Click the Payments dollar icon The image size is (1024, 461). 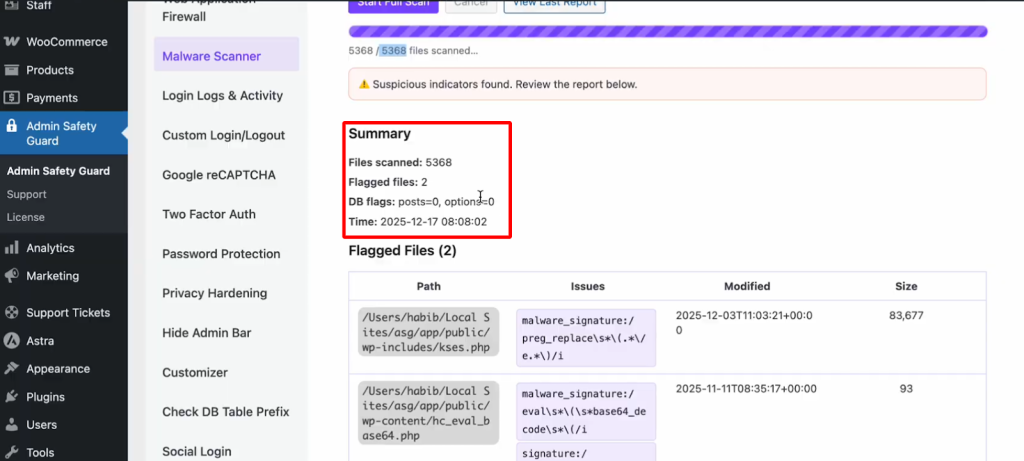(x=11, y=98)
